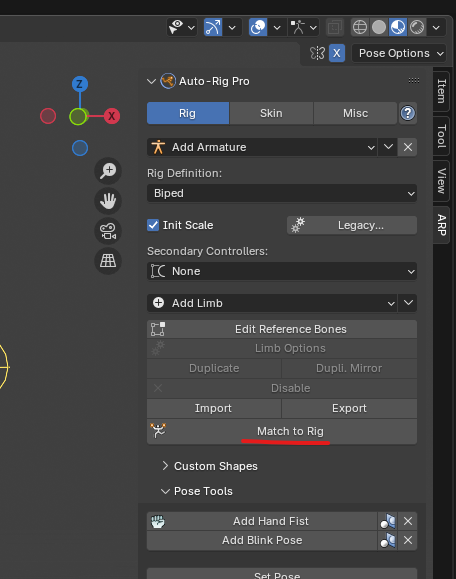Switch to material preview shading

tap(398, 27)
